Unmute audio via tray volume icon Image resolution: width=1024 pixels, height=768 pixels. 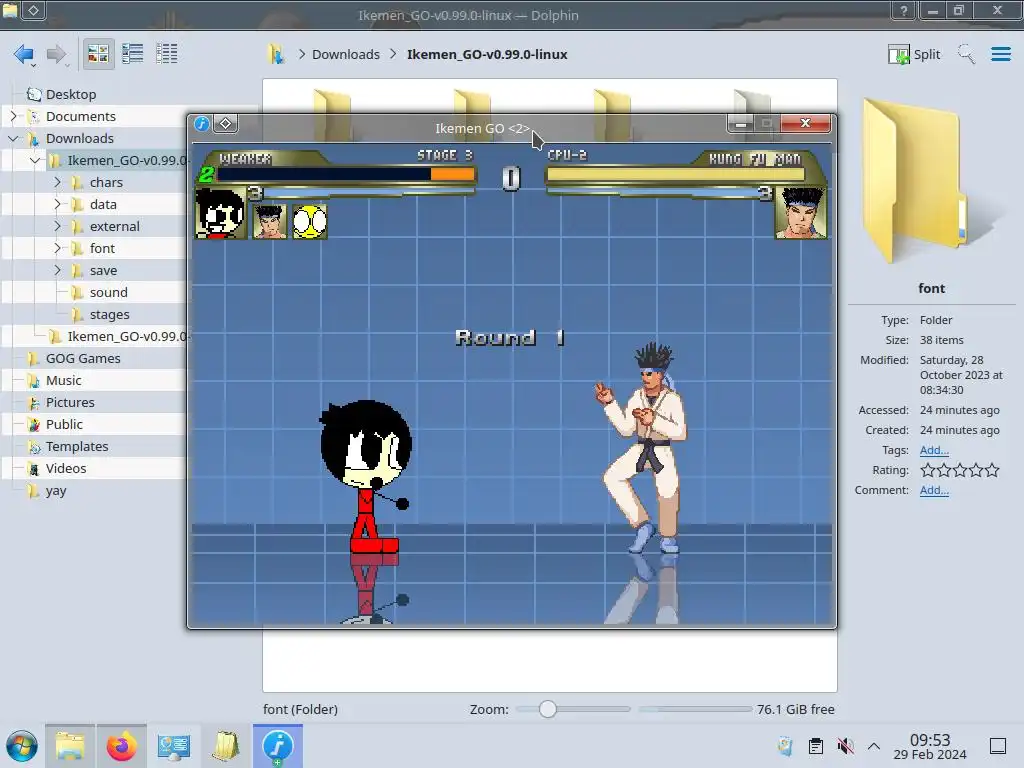coord(845,746)
